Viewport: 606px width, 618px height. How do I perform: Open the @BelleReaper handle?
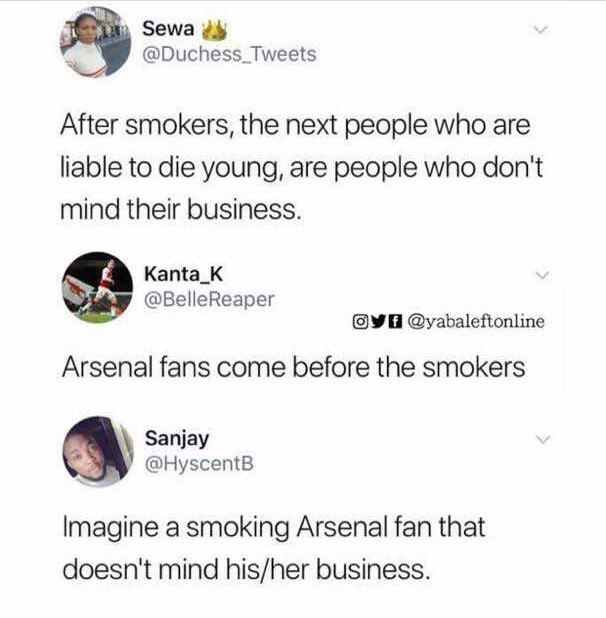(x=209, y=300)
